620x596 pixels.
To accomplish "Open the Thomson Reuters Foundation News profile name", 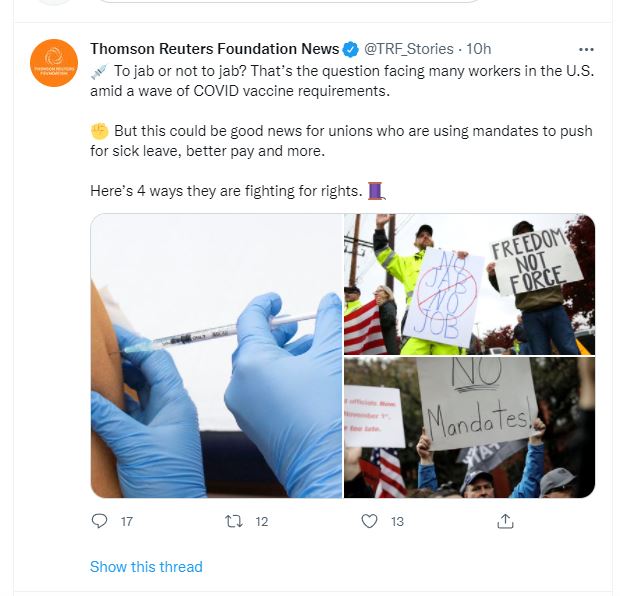I will point(215,49).
